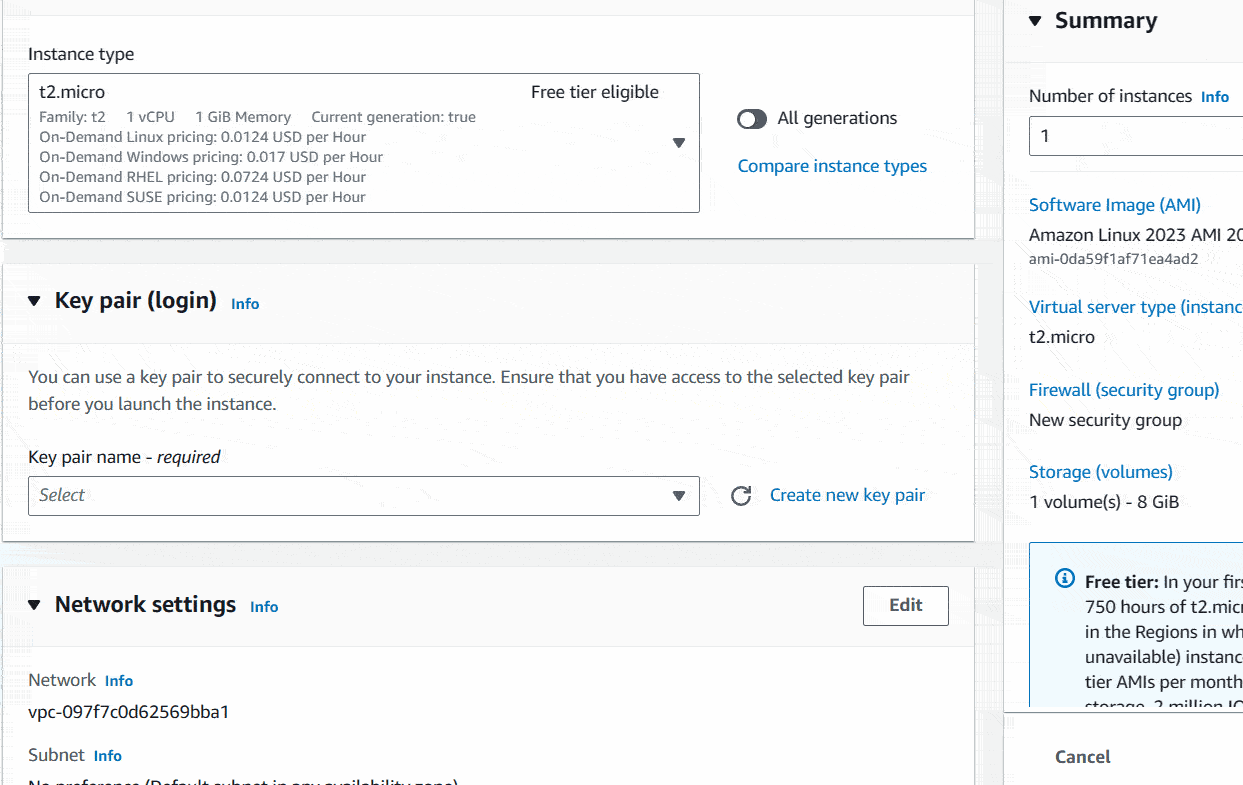
Task: Click the Number of instances input field
Action: pos(1136,136)
